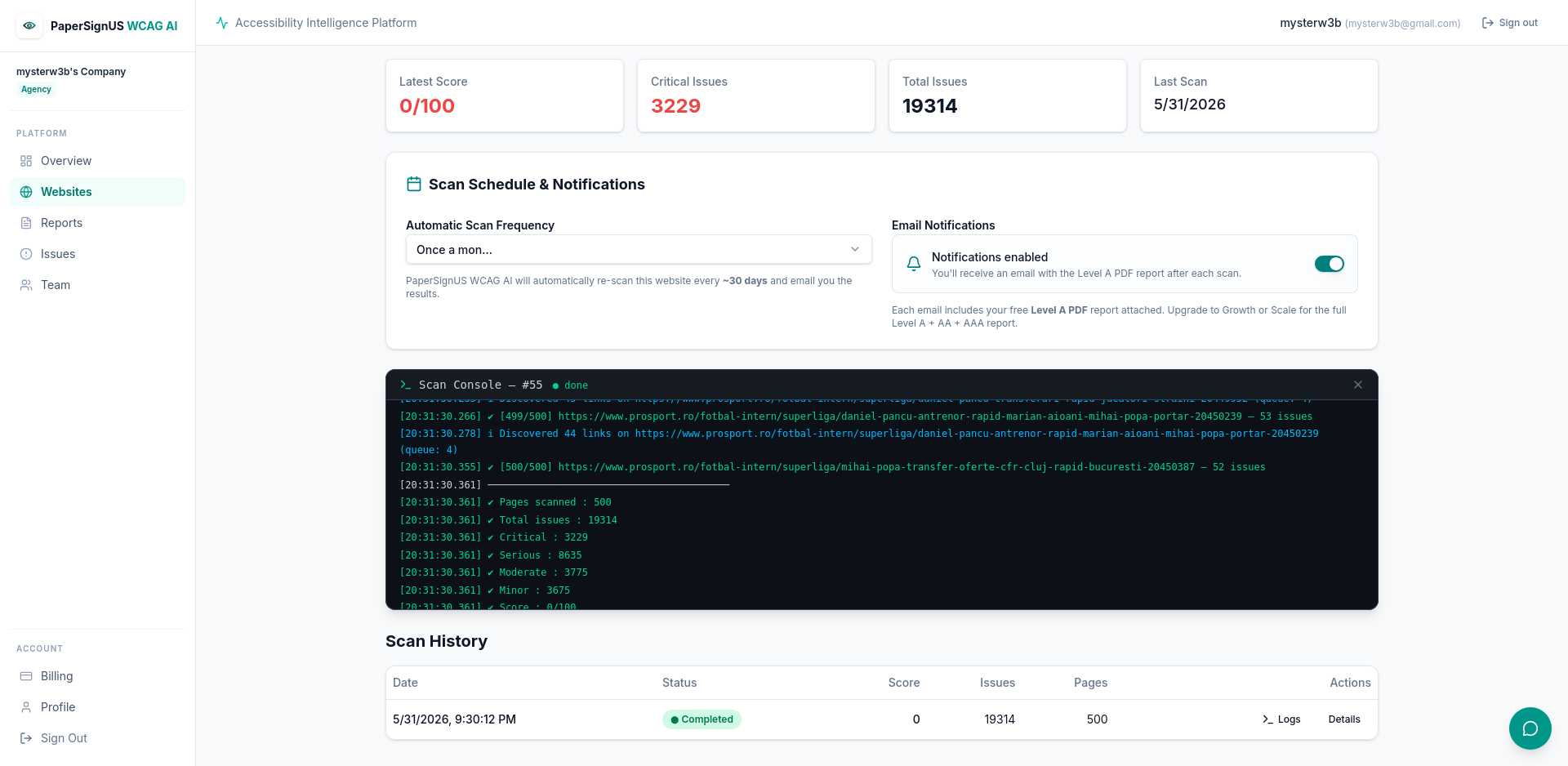Viewport: 1568px width, 766px height.
Task: View Details of the completed scan
Action: [1344, 719]
